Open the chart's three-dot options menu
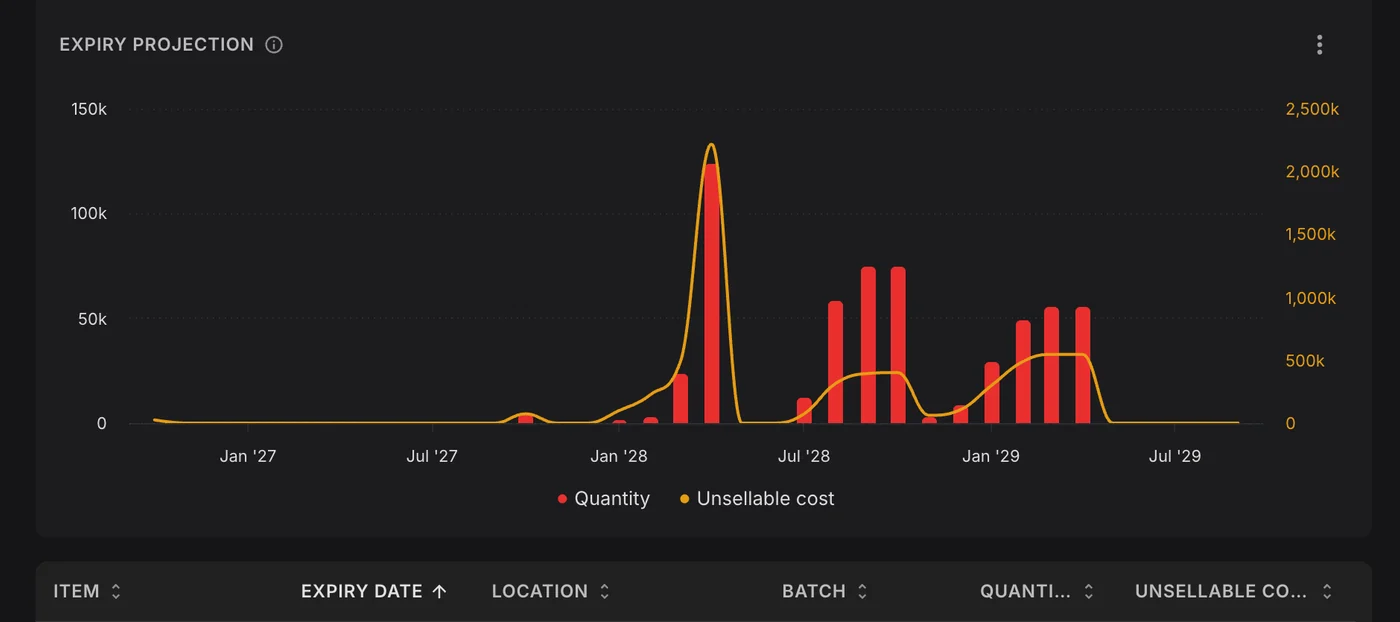The width and height of the screenshot is (1400, 622). point(1320,45)
